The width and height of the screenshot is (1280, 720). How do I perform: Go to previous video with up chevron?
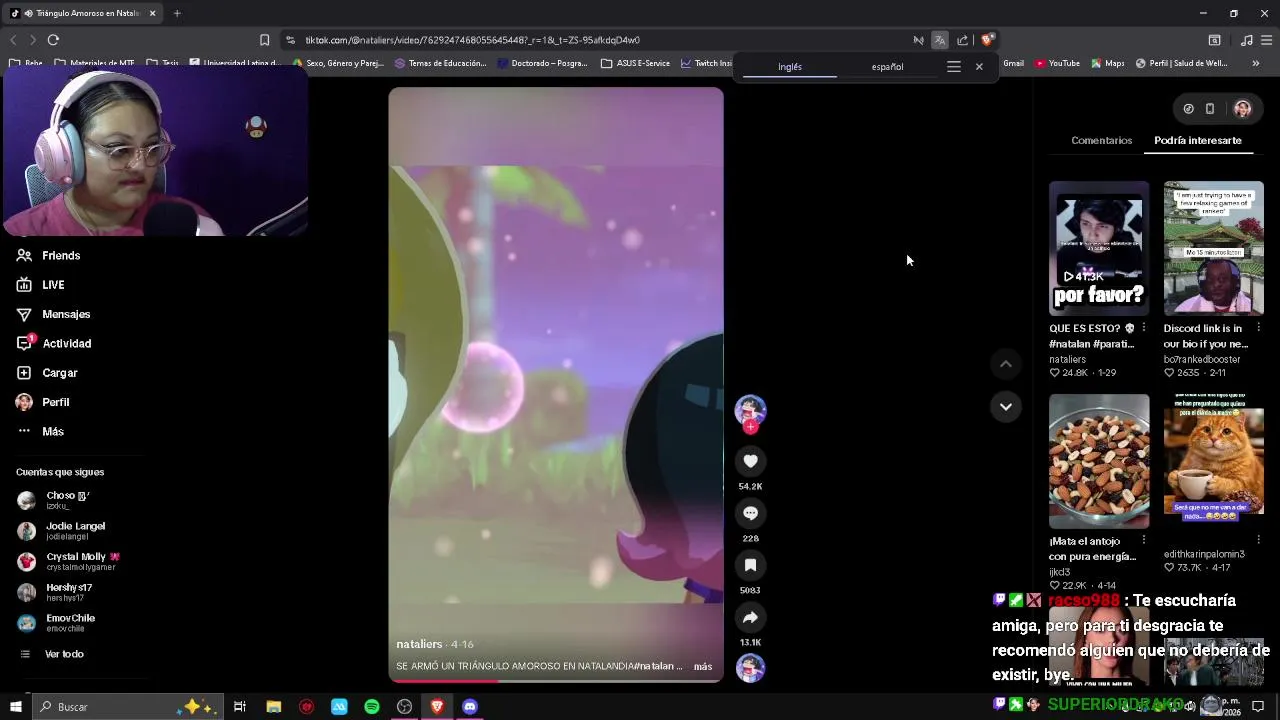[1006, 364]
